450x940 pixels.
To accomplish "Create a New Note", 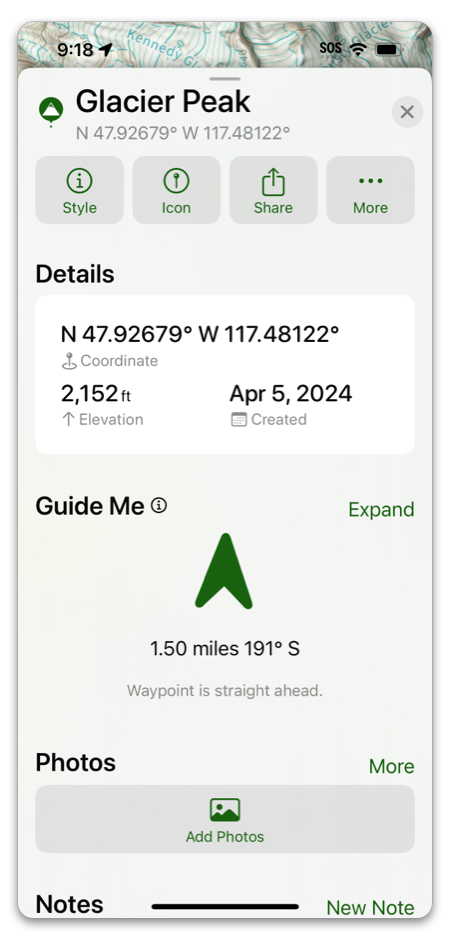I will tap(370, 908).
